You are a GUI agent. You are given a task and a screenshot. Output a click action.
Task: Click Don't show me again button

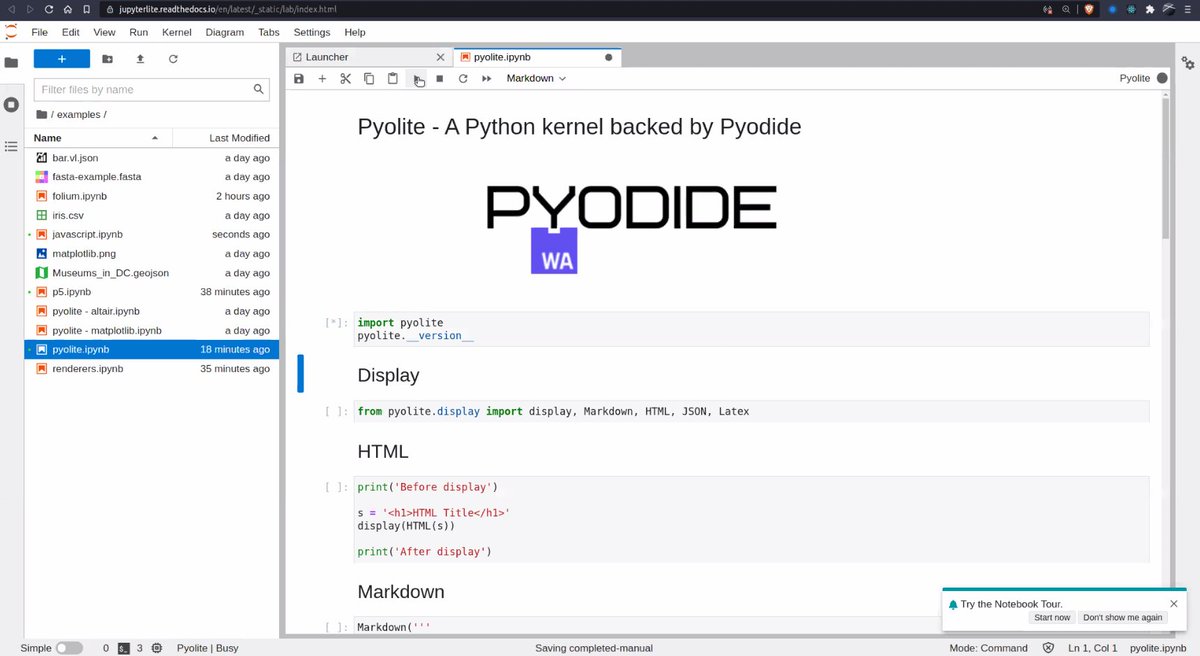[x=1123, y=617]
